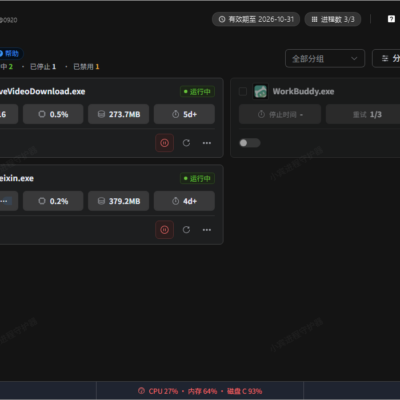Open the 全部分组 group dropdown

tap(325, 59)
